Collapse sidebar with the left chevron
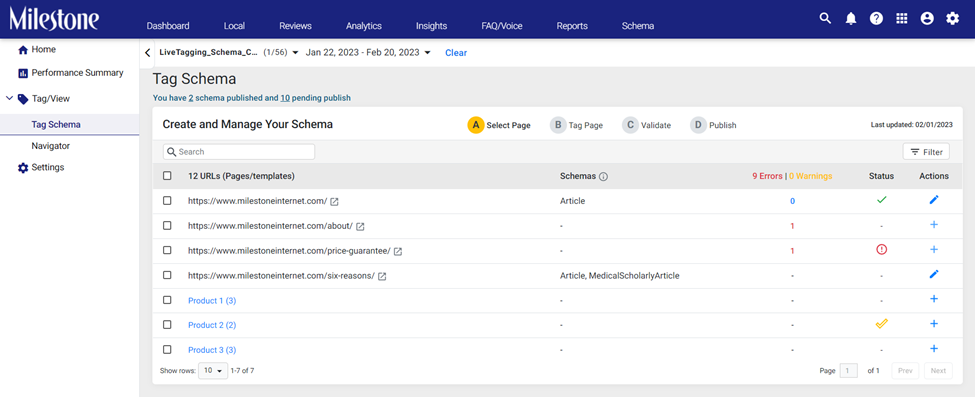The height and width of the screenshot is (397, 975). [147, 53]
